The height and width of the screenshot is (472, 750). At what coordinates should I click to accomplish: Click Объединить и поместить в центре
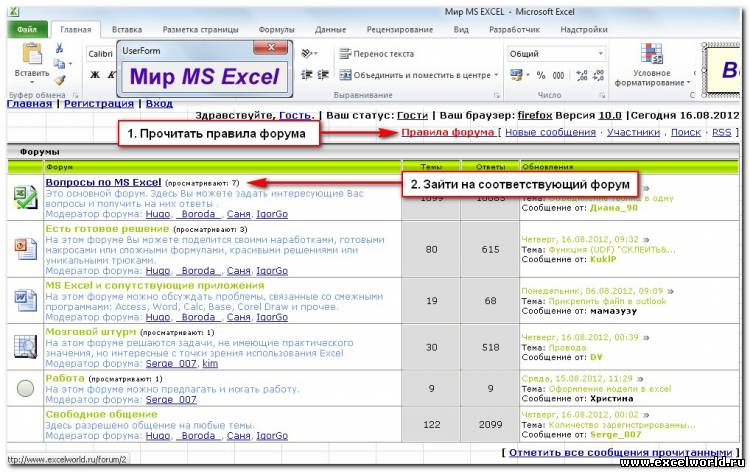tap(415, 75)
